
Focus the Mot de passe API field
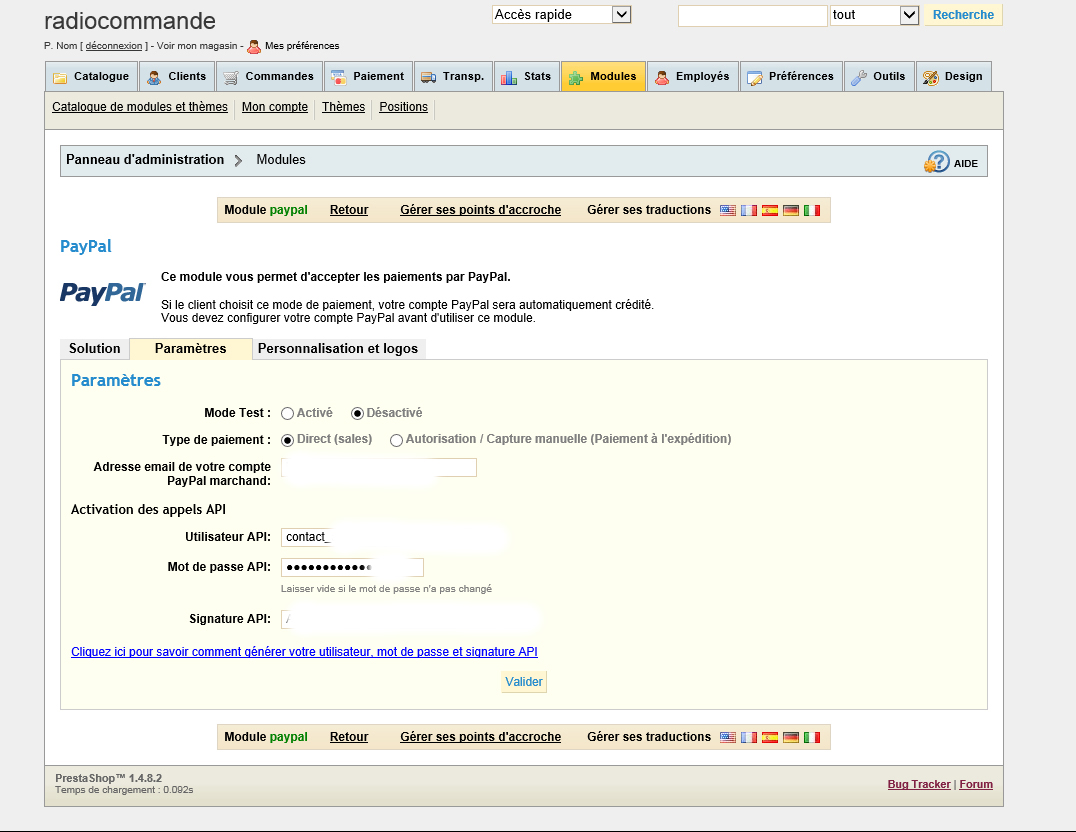point(352,568)
